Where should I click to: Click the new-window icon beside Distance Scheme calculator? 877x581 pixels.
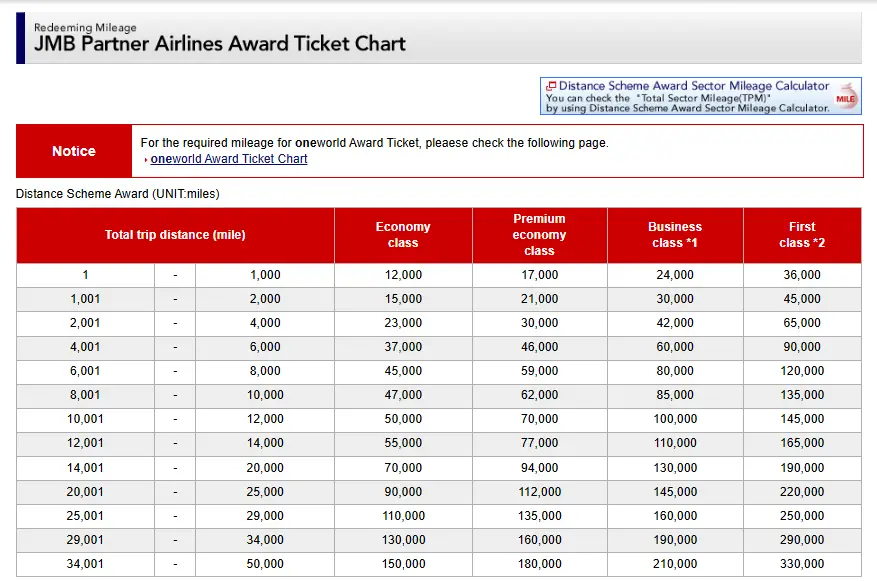point(550,86)
